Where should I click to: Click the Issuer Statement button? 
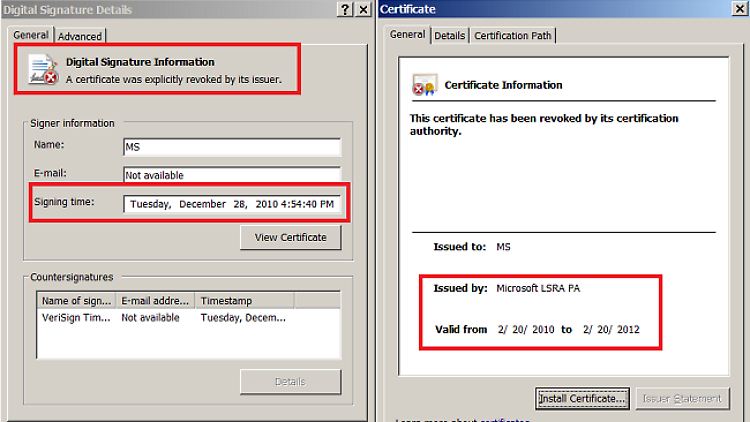click(x=682, y=399)
